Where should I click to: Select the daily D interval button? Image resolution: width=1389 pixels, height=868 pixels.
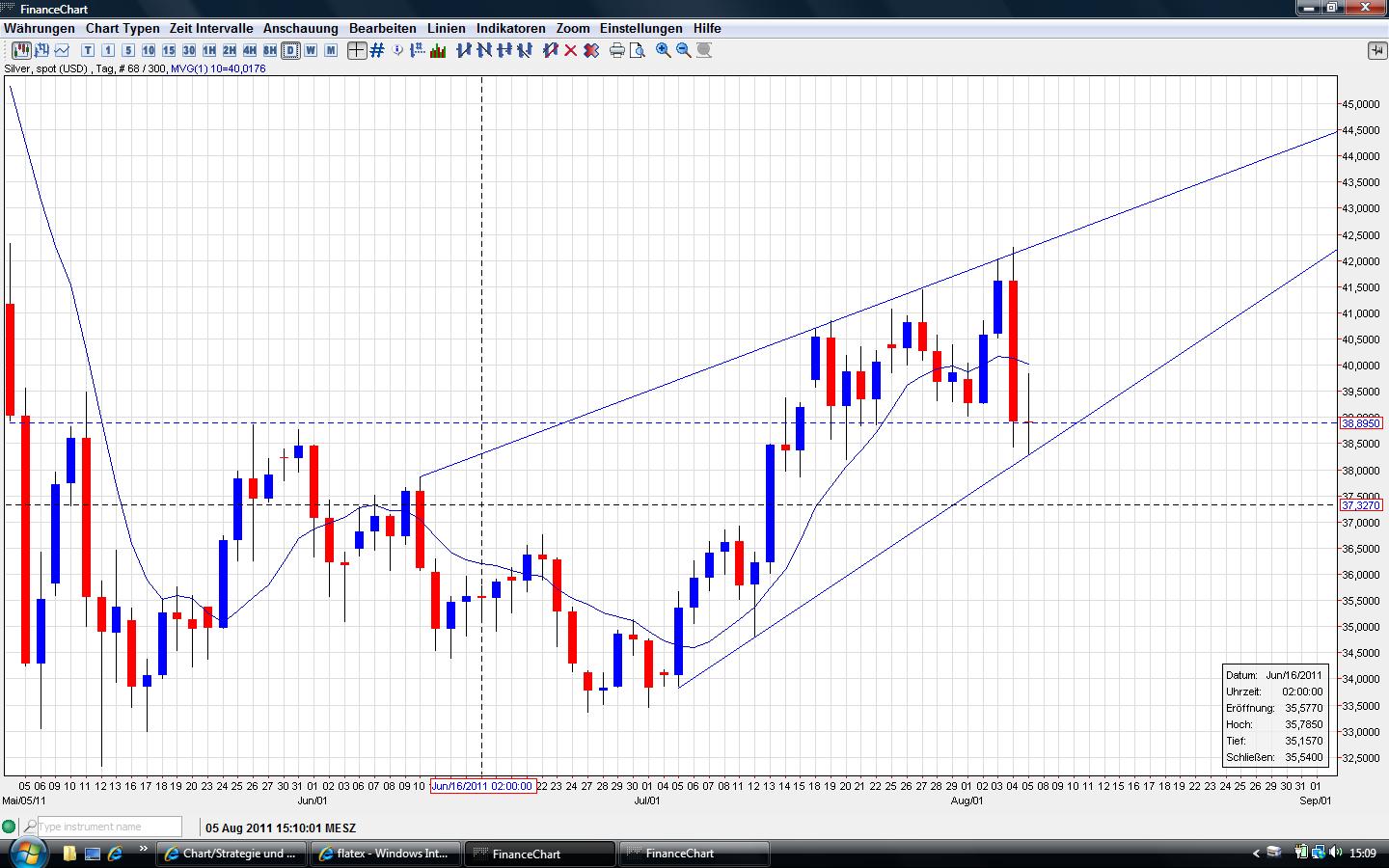[290, 50]
